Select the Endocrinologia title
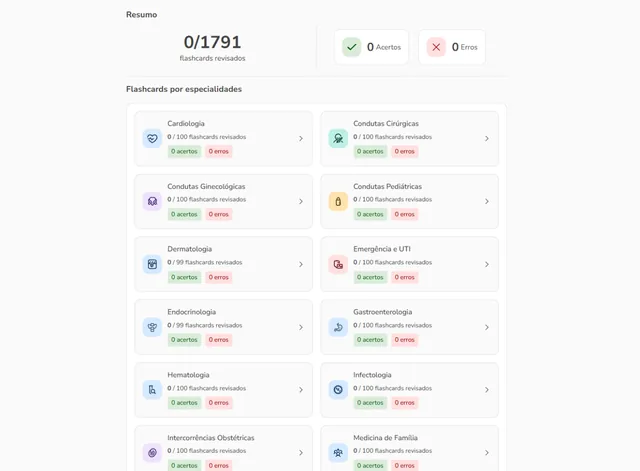 pos(191,312)
